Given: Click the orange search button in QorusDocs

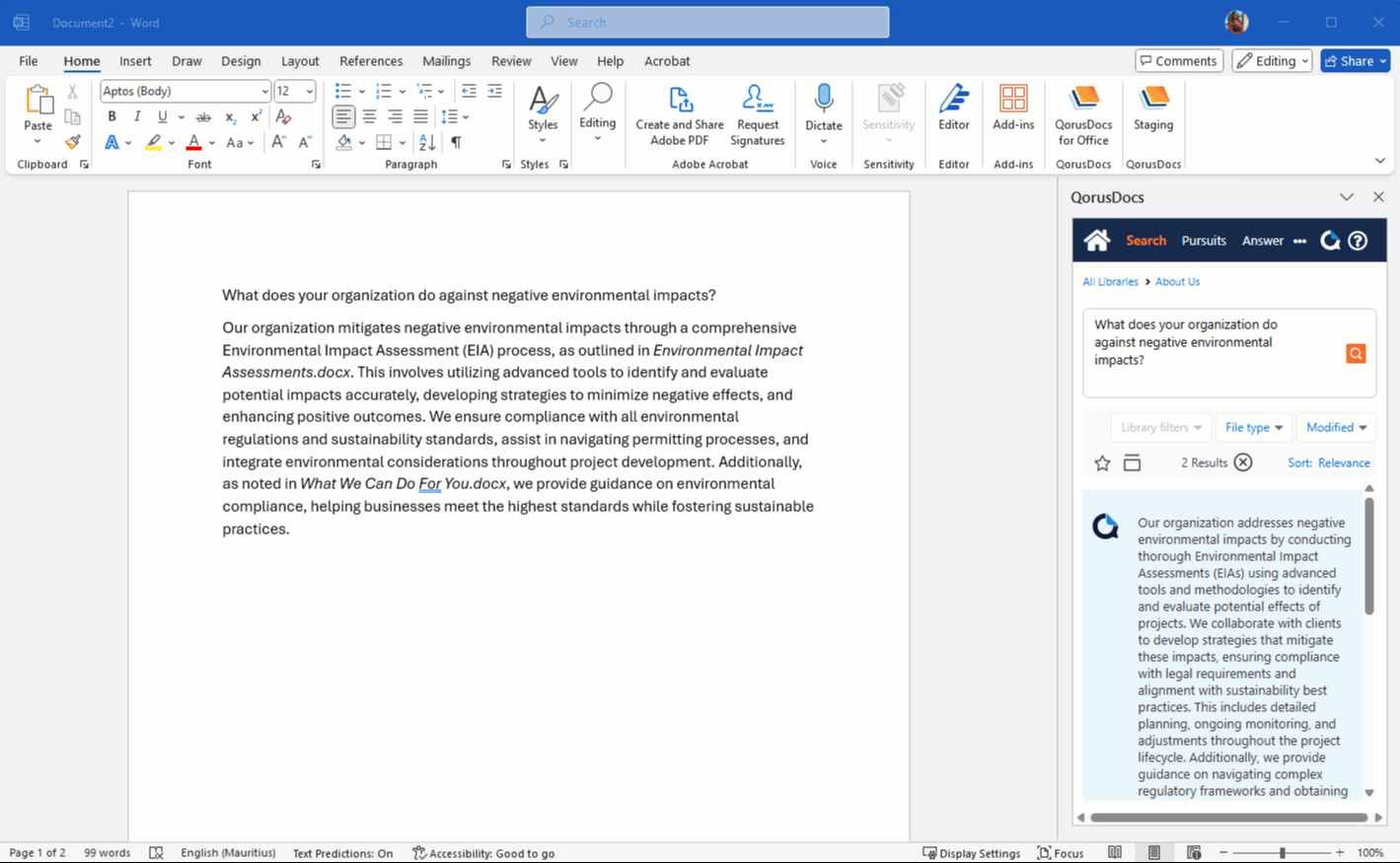Looking at the screenshot, I should [x=1356, y=353].
